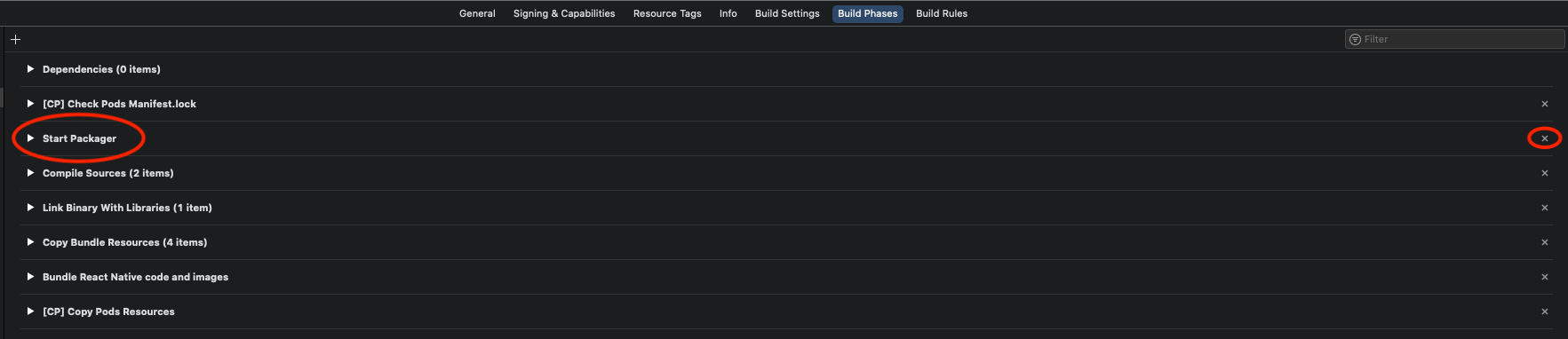Expand the Compile Sources disclosure triangle
1568x339 pixels.
pyautogui.click(x=30, y=173)
